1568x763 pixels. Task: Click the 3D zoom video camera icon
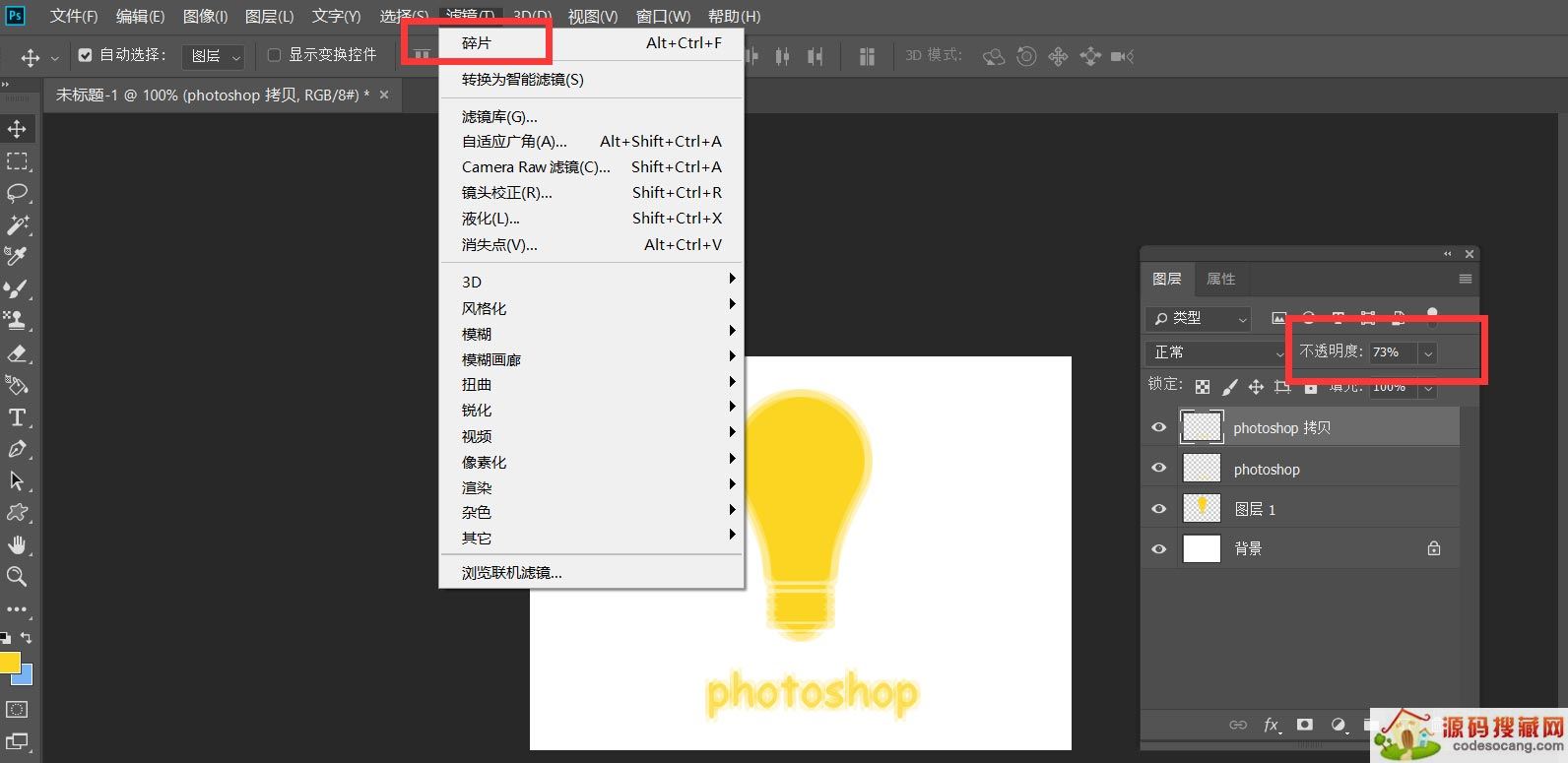(1122, 56)
